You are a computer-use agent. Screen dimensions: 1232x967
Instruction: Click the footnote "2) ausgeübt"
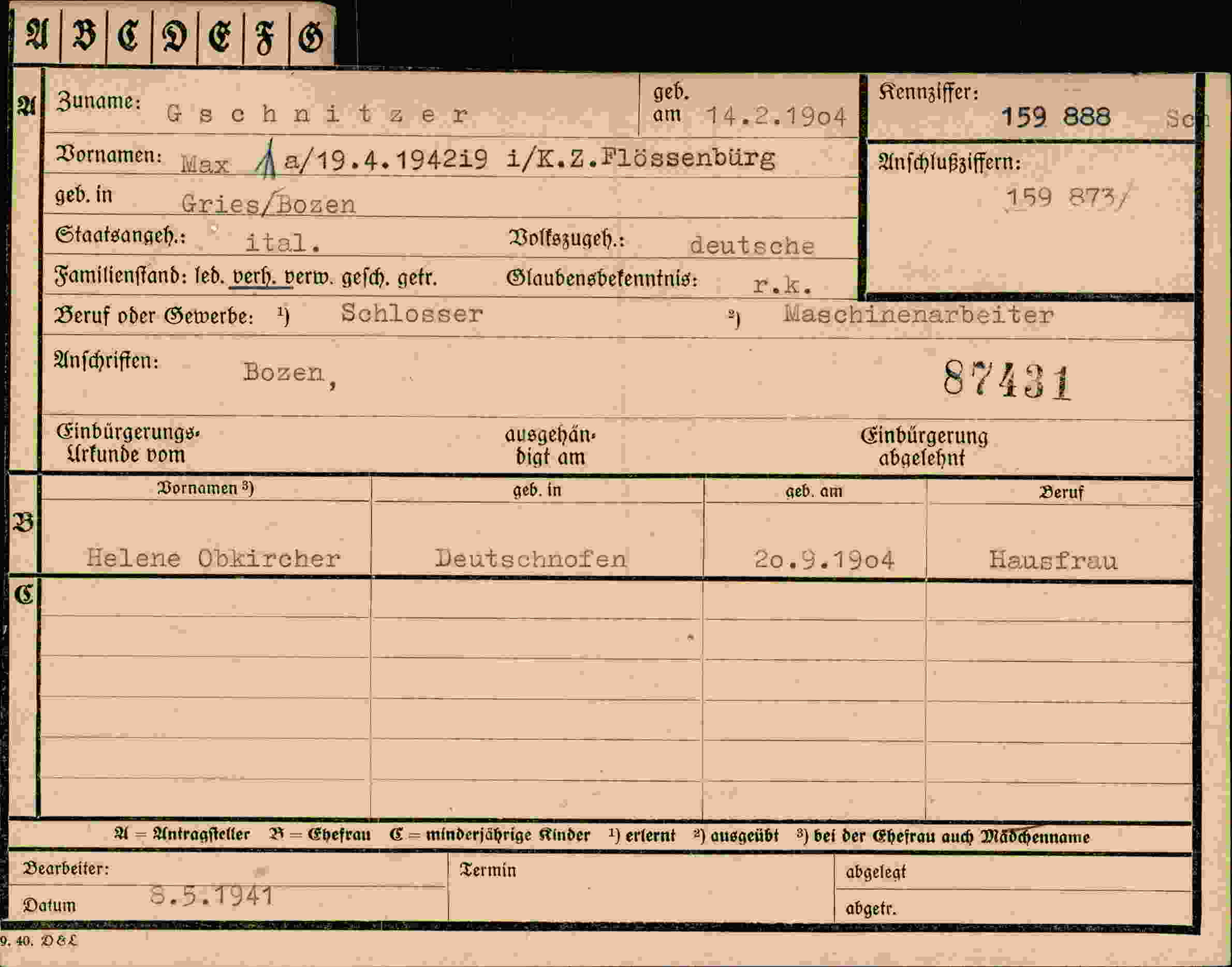[x=736, y=836]
